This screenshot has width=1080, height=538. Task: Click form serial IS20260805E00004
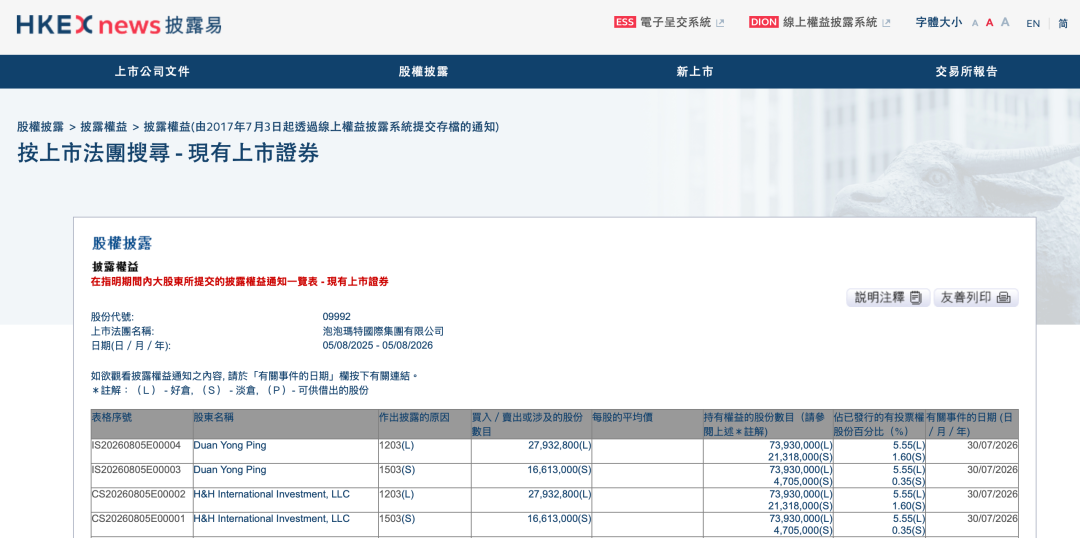(136, 446)
